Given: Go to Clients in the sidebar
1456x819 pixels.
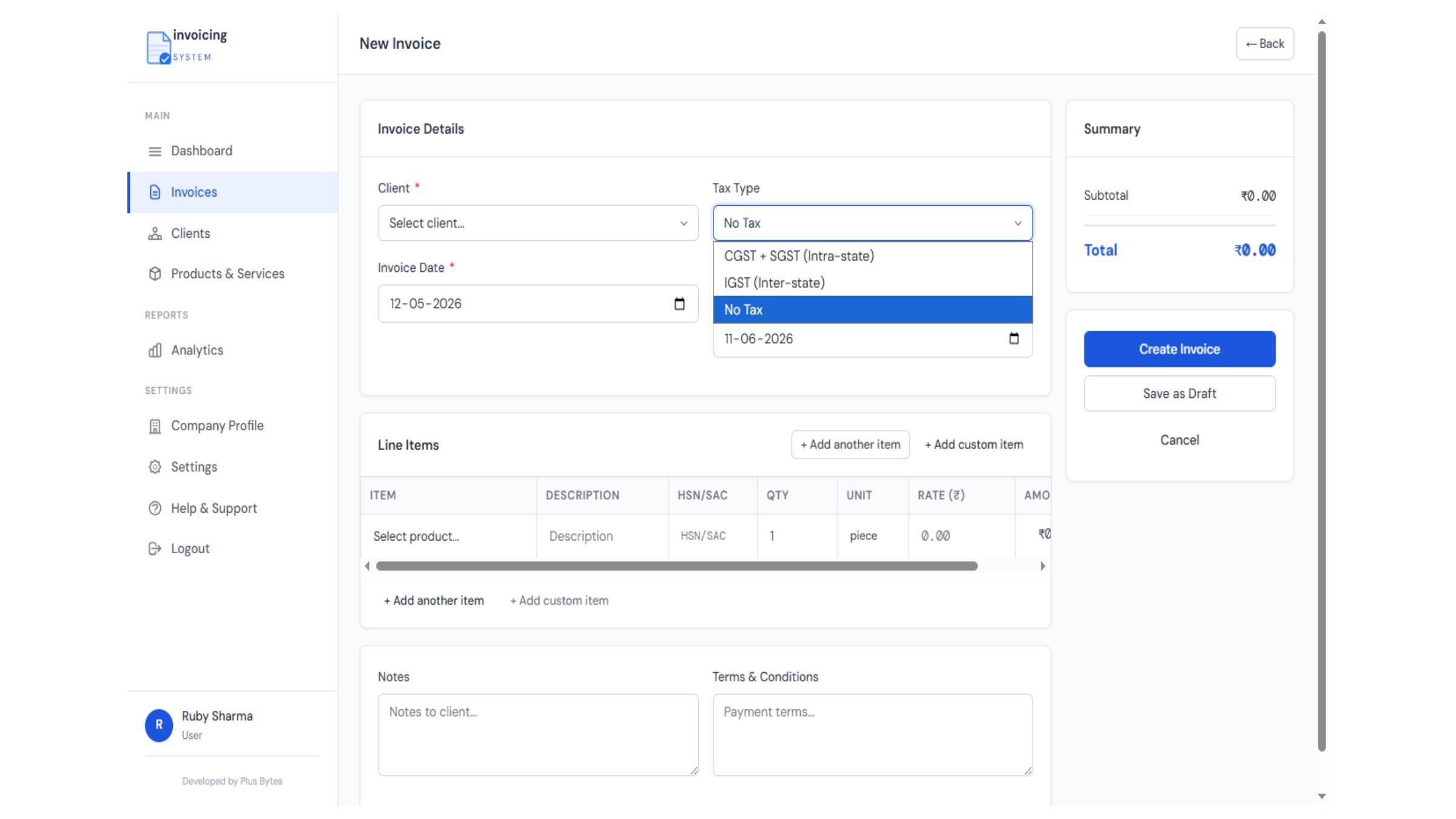Looking at the screenshot, I should tap(190, 234).
